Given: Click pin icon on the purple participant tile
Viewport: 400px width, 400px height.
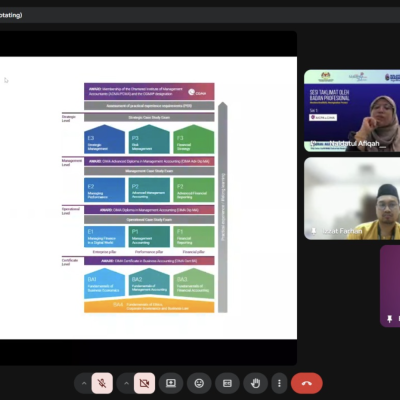Looking at the screenshot, I should (389, 319).
